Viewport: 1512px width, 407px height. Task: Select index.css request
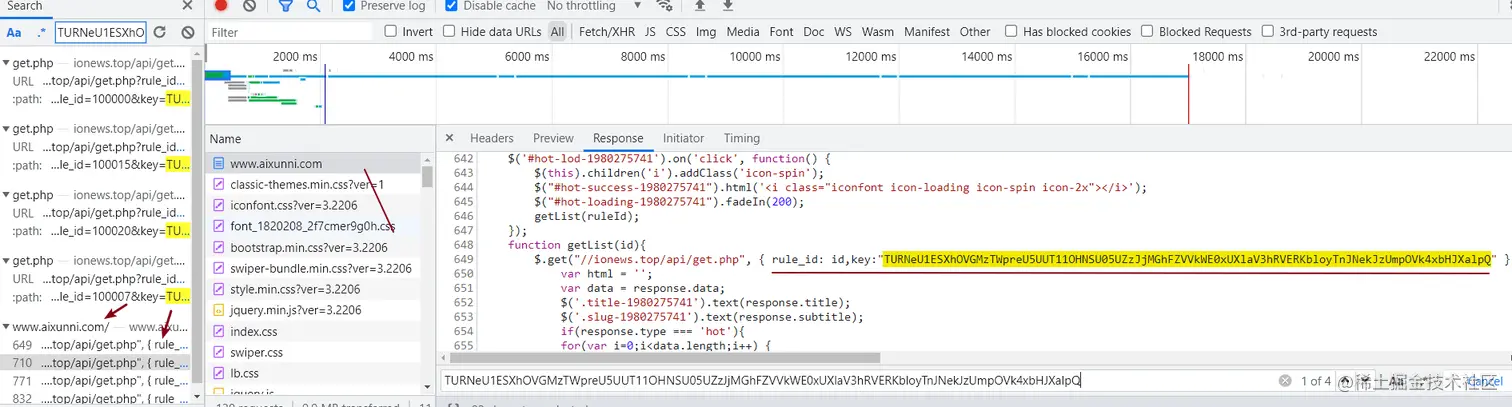pyautogui.click(x=314, y=331)
